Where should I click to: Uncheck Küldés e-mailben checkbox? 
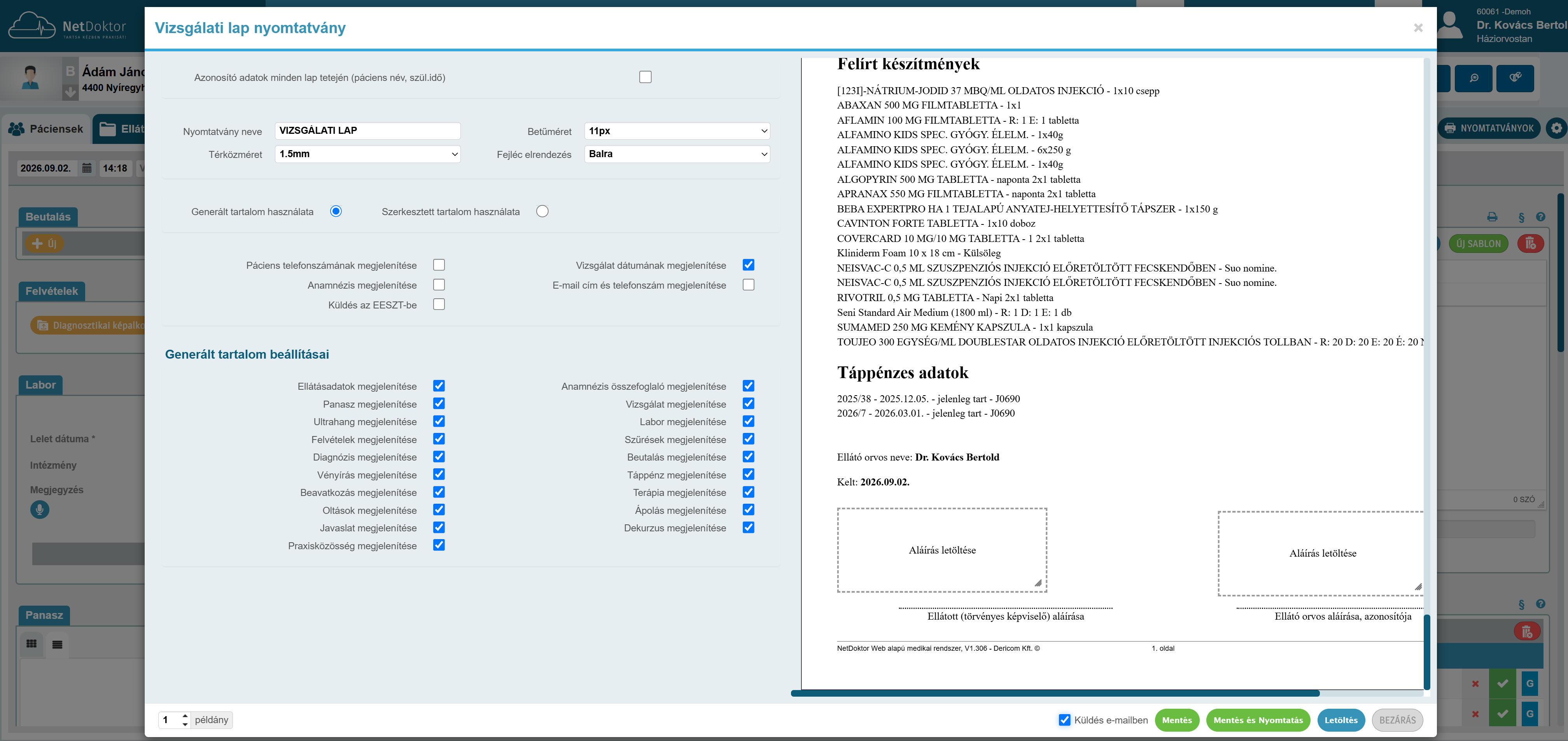(x=1065, y=720)
